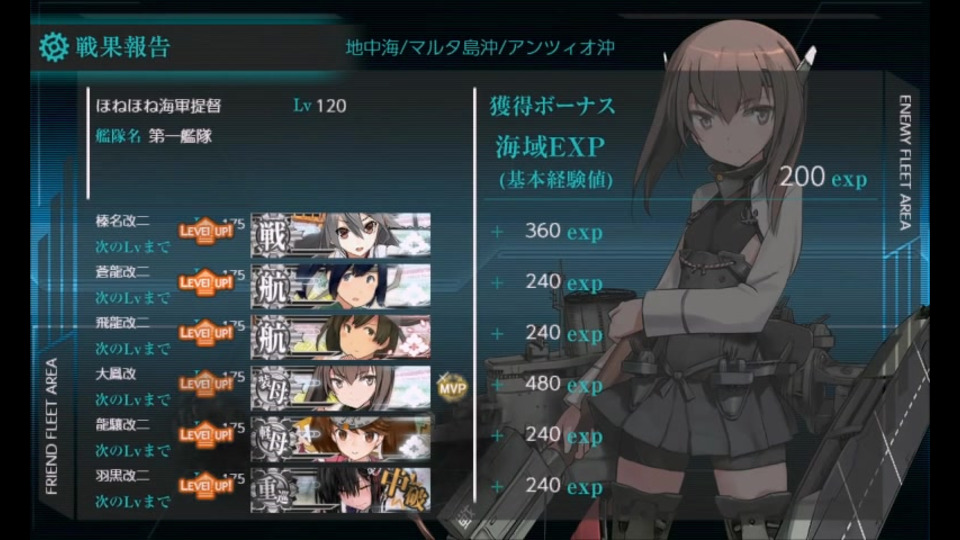960x540 pixels.
Task: Select the 大鳳 ship portrait banner
Action: pyautogui.click(x=341, y=388)
